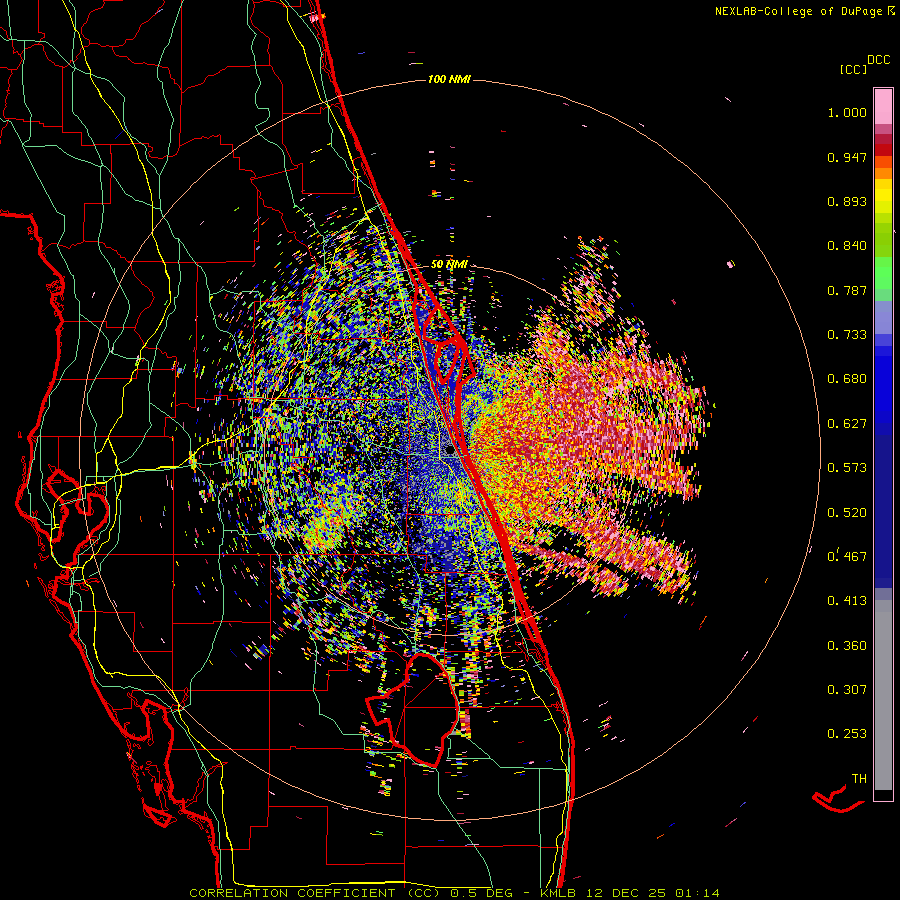Click the 12 DEC 25 01:14 timestamp

653,893
